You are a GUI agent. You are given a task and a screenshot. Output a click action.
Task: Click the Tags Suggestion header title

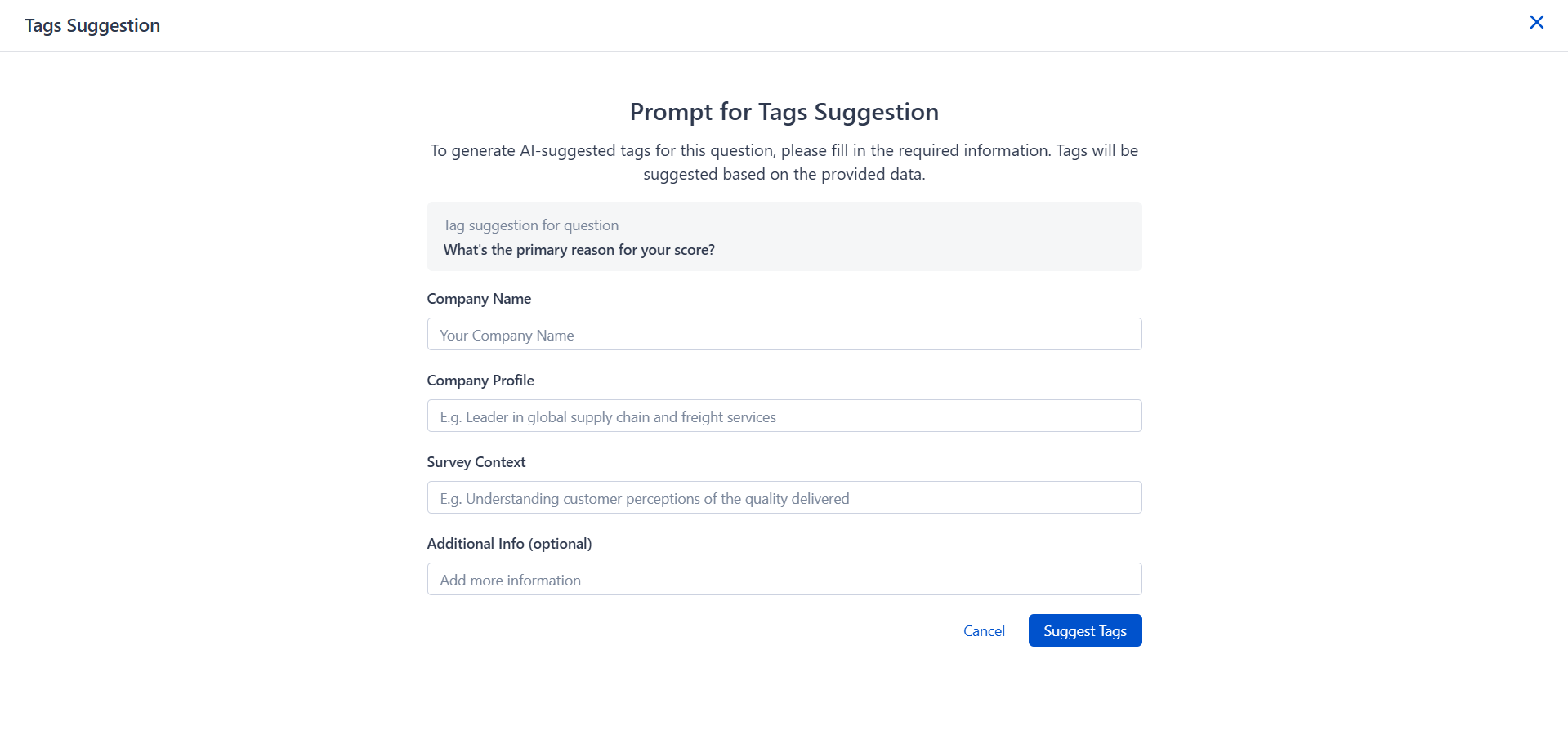tap(92, 26)
